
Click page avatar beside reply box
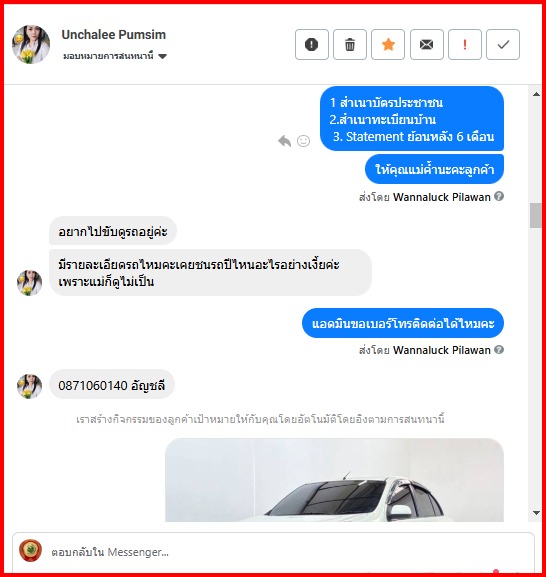click(x=30, y=551)
